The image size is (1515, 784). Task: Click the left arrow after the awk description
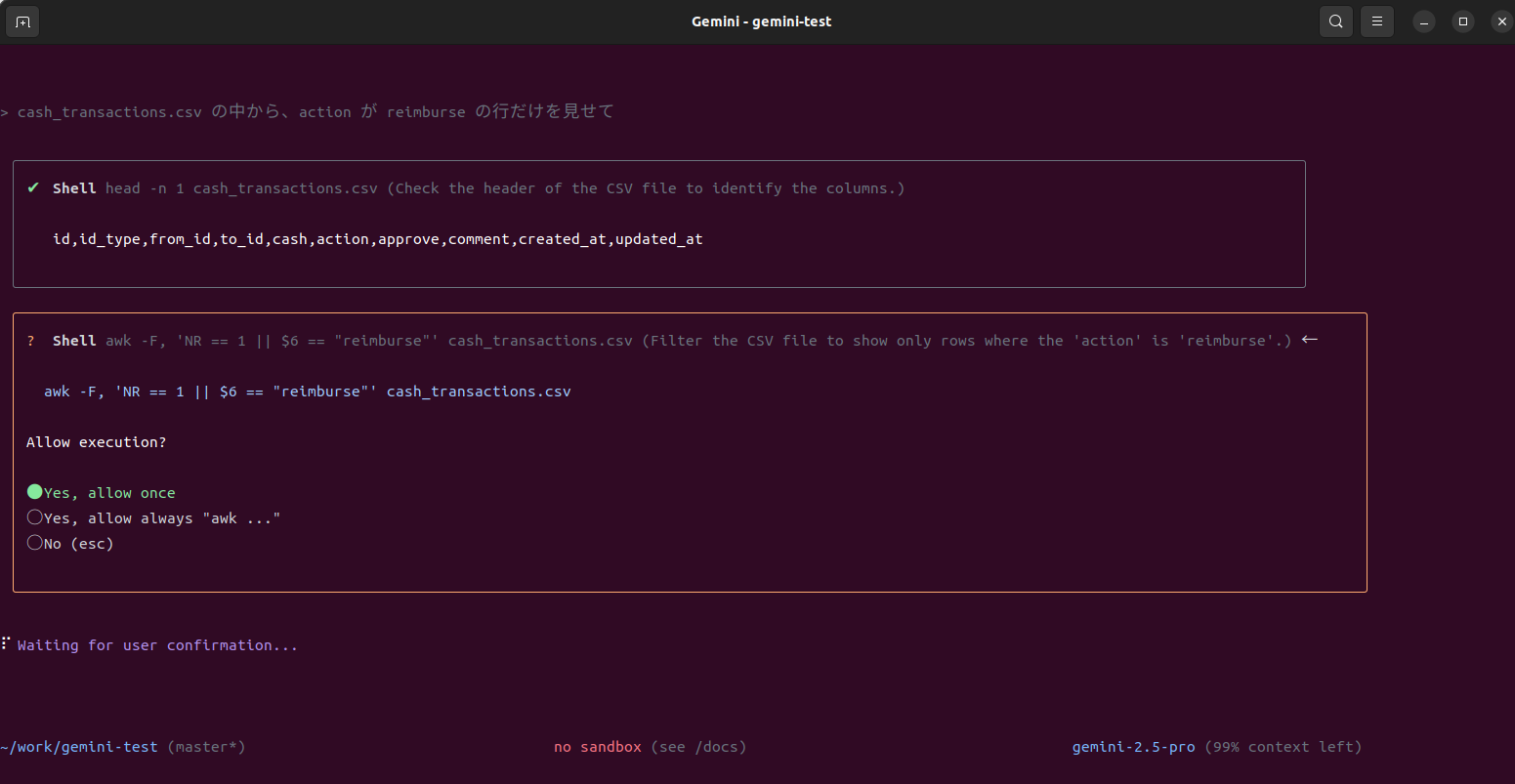coord(1309,339)
